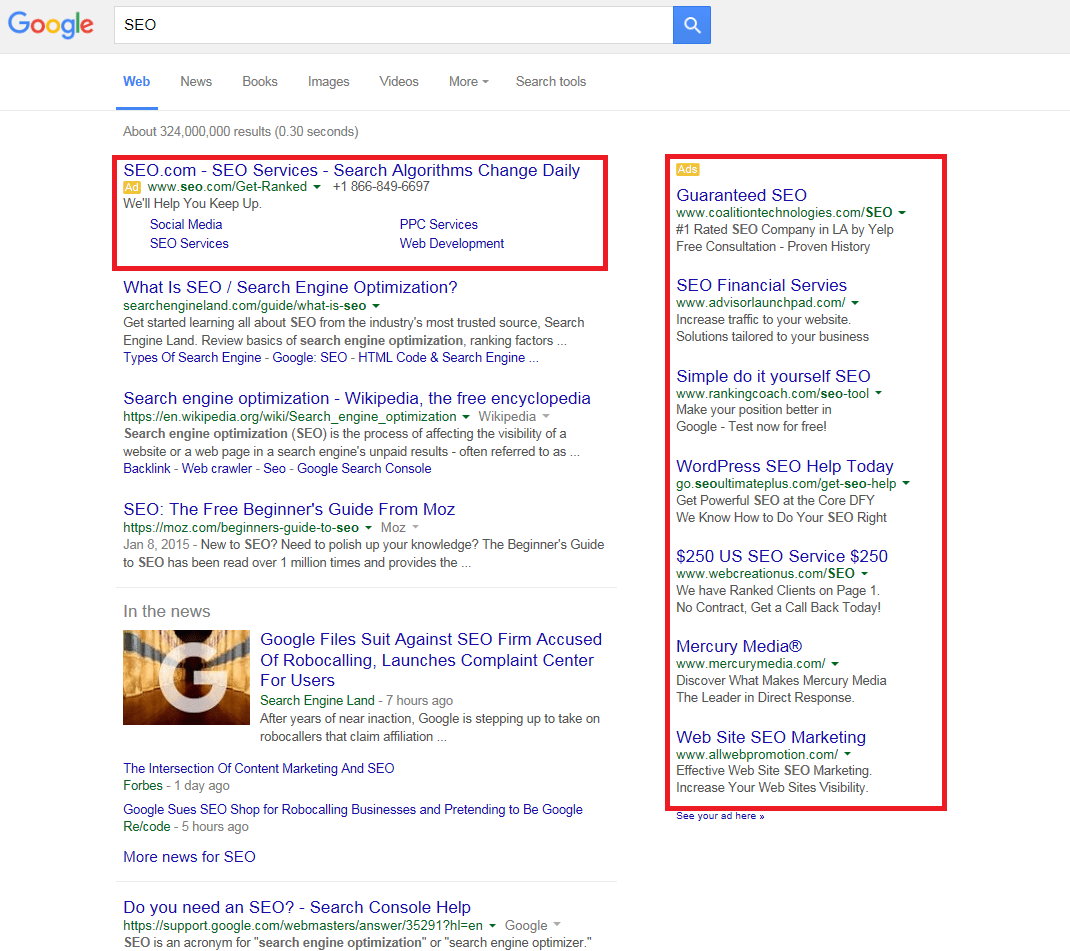Expand arrow next to searchengineland.com URL
The image size is (1070, 951).
[376, 306]
